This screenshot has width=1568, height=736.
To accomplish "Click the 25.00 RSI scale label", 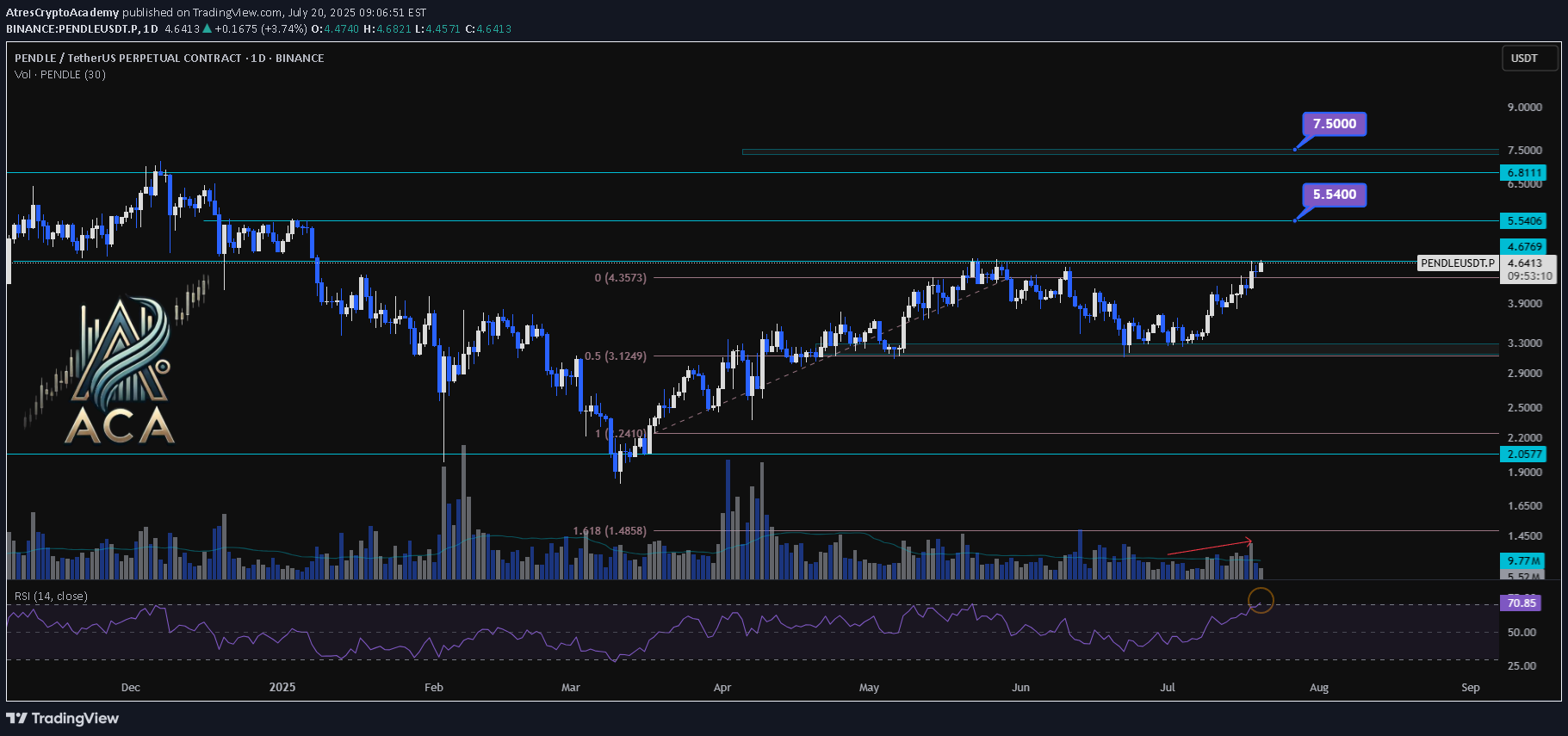I will [1522, 666].
